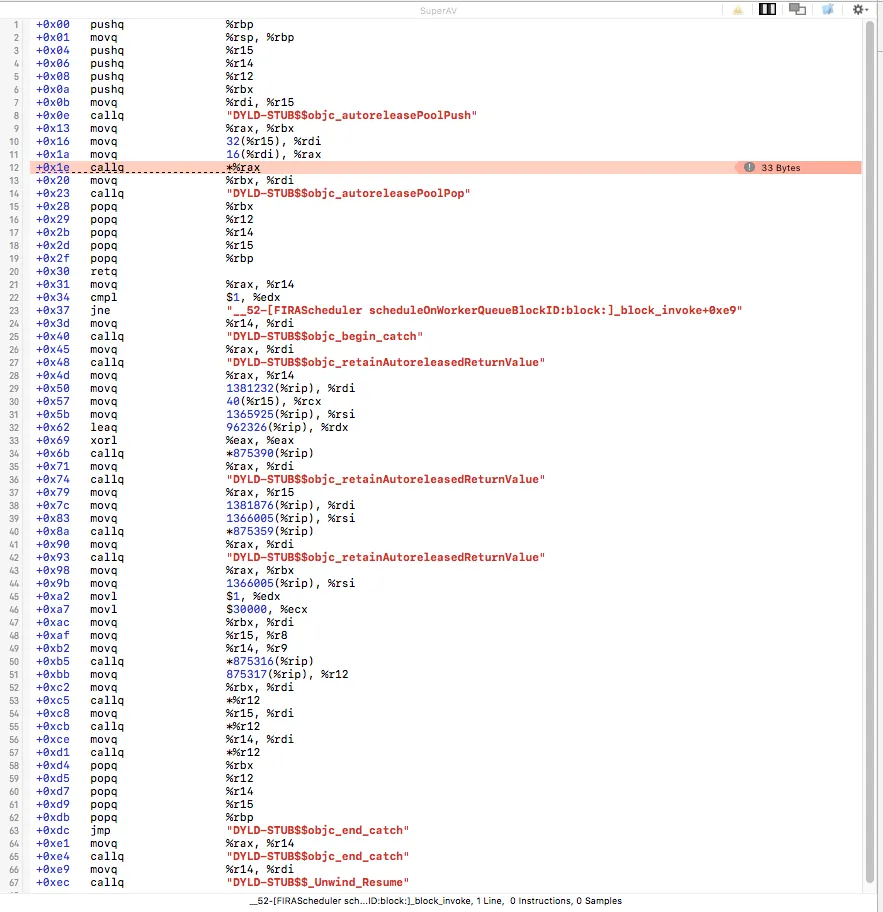Click operand 16(%rdi), %rax

(273, 154)
